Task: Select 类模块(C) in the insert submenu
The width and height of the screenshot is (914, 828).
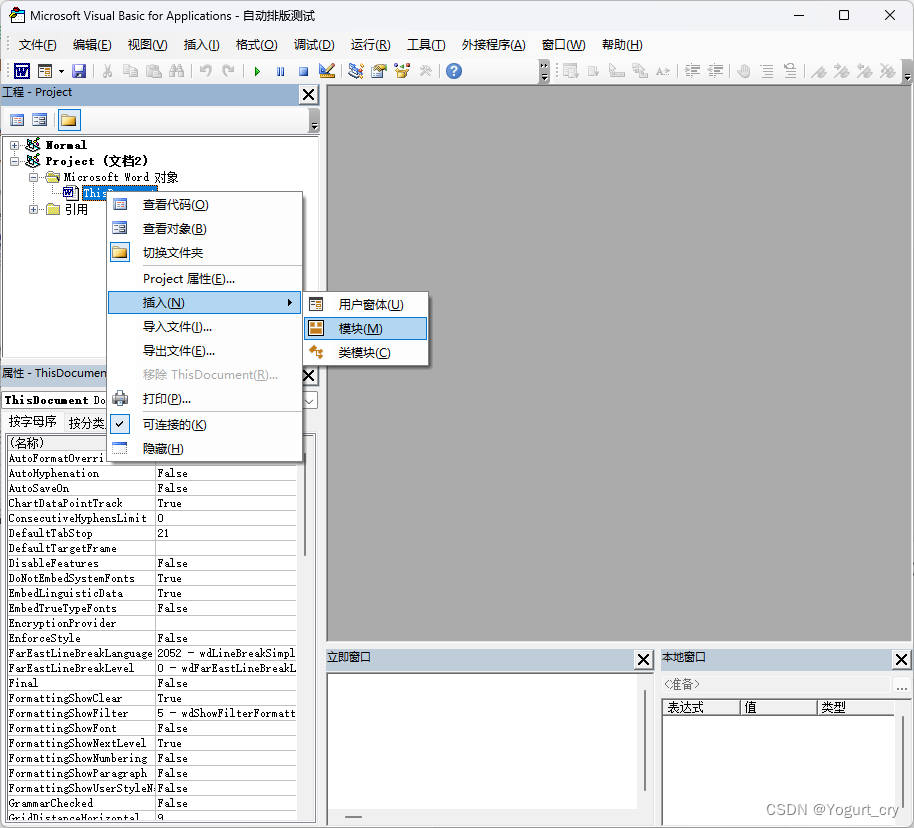Action: tap(365, 352)
